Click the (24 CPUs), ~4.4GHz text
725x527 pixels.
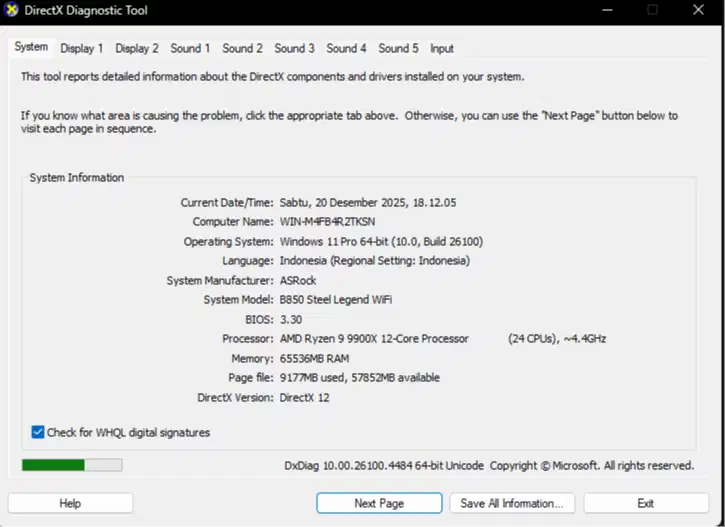click(x=557, y=339)
